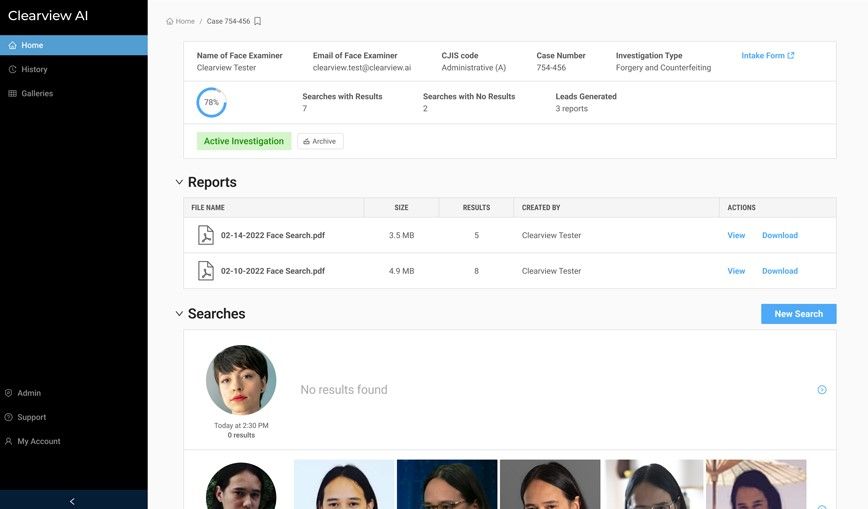868x509 pixels.
Task: Download the 02-14-2022 Face Search report
Action: 780,235
